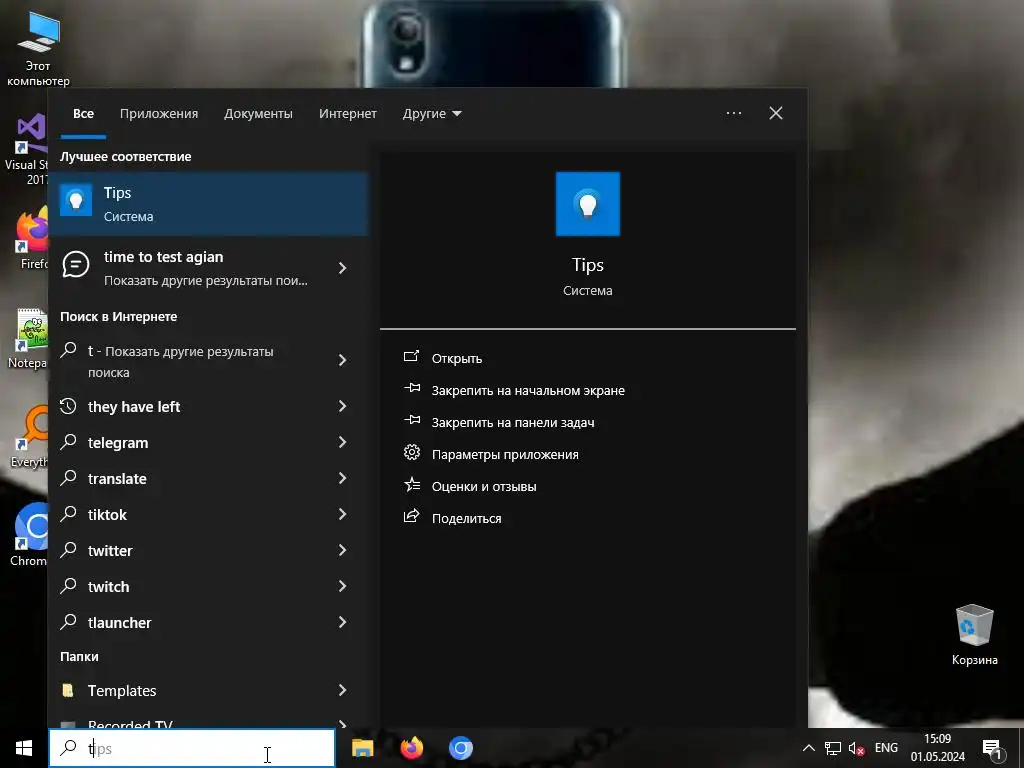Select the tlauncher web suggestion text
This screenshot has width=1024, height=768.
click(120, 623)
